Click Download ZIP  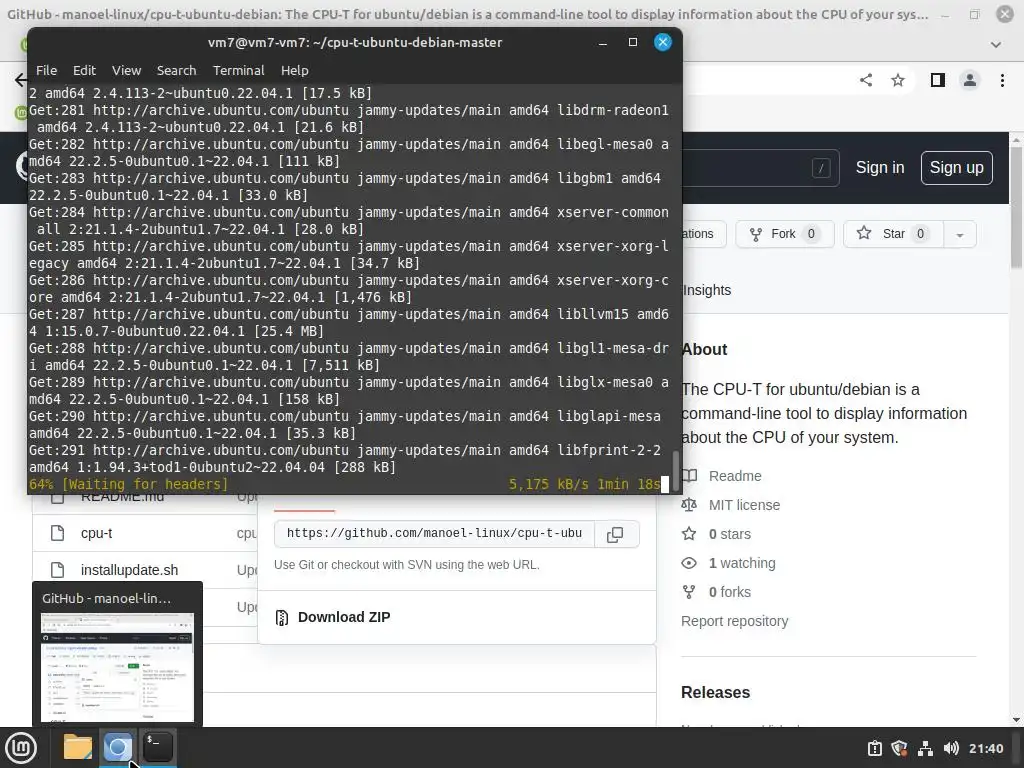click(344, 617)
